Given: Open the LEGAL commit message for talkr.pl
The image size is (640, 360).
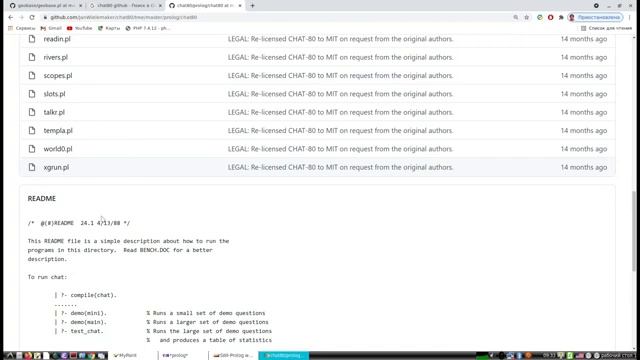Looking at the screenshot, I should point(340,112).
